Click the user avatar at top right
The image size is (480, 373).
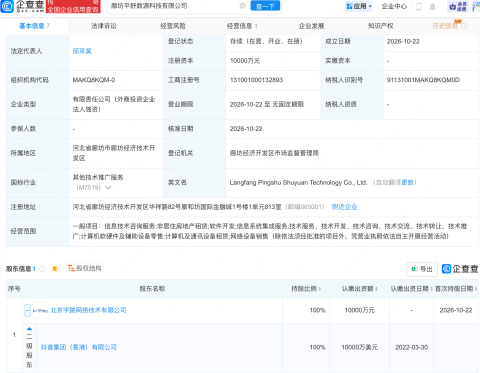476,6
